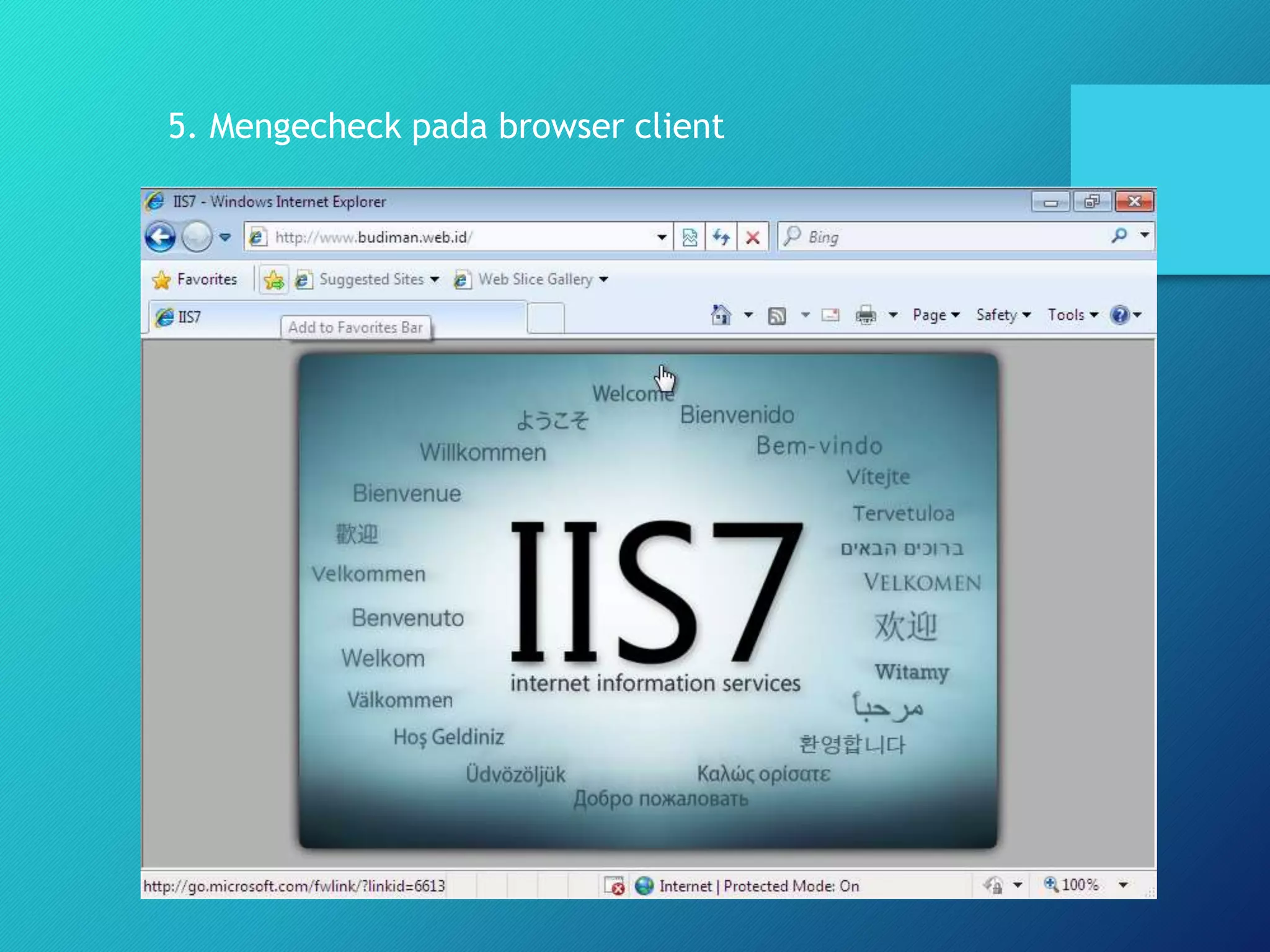Click the Refresh page icon

(x=721, y=237)
